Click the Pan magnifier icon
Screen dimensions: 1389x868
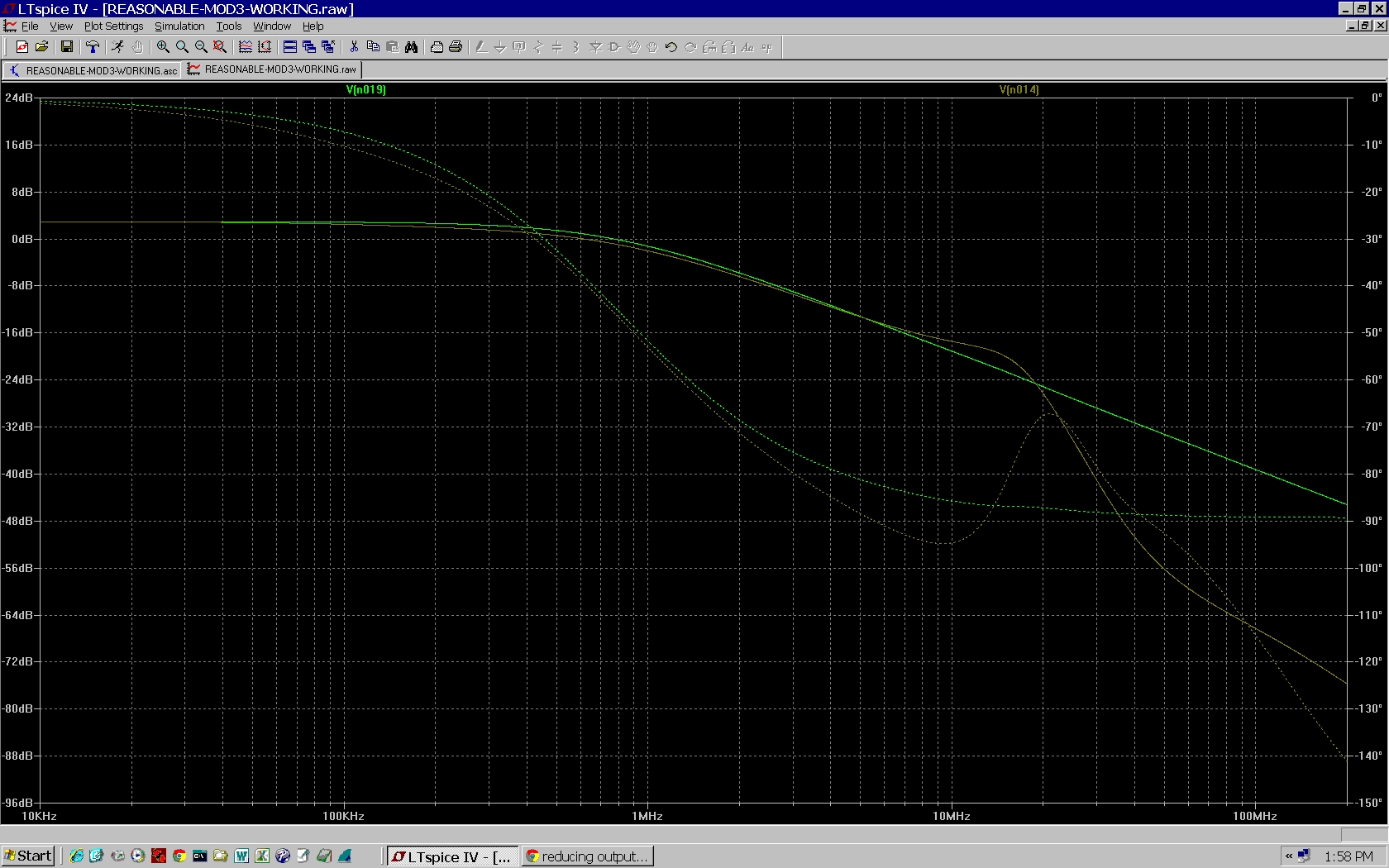182,47
